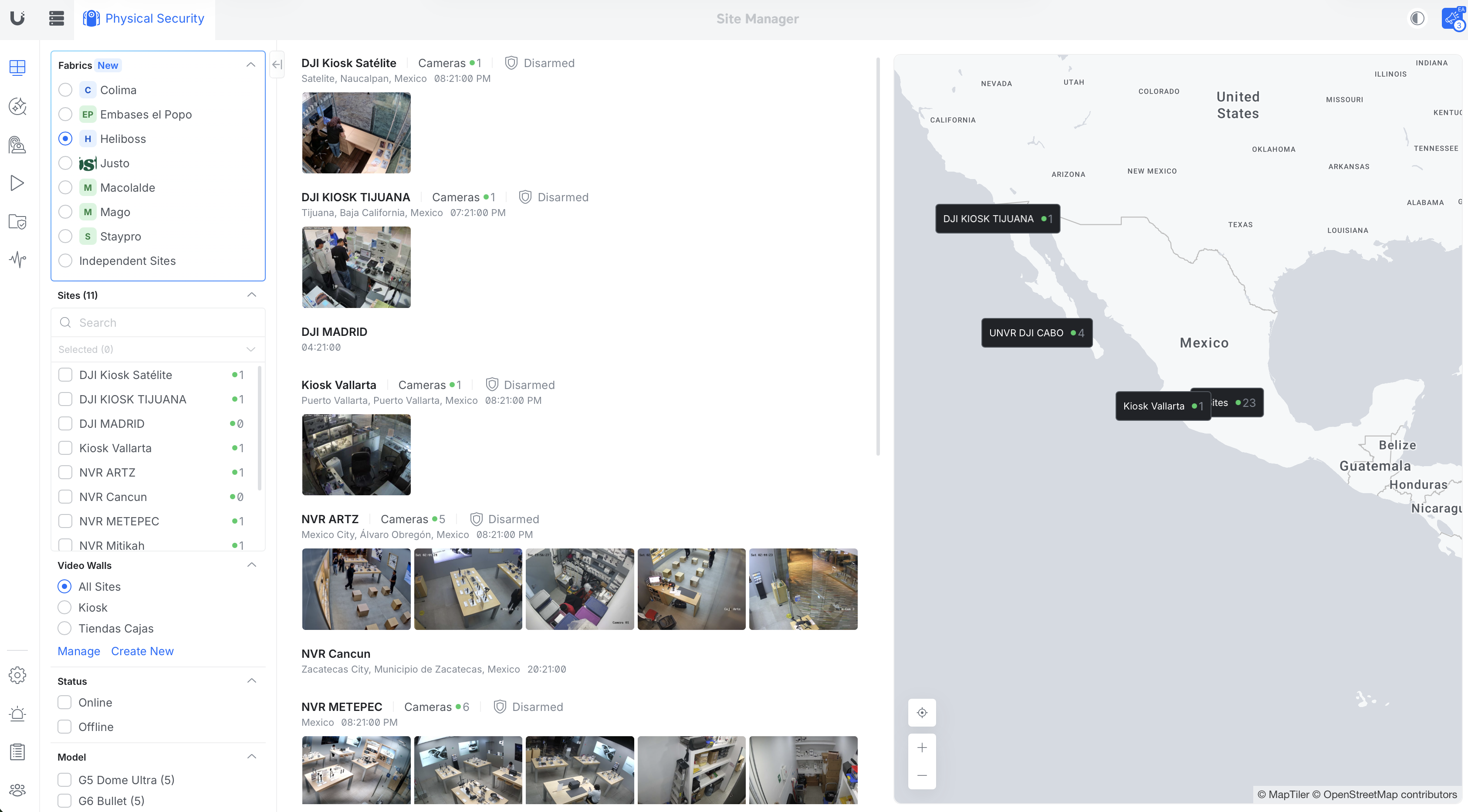Click the UniFi logo icon
The height and width of the screenshot is (812, 1468).
coord(18,18)
